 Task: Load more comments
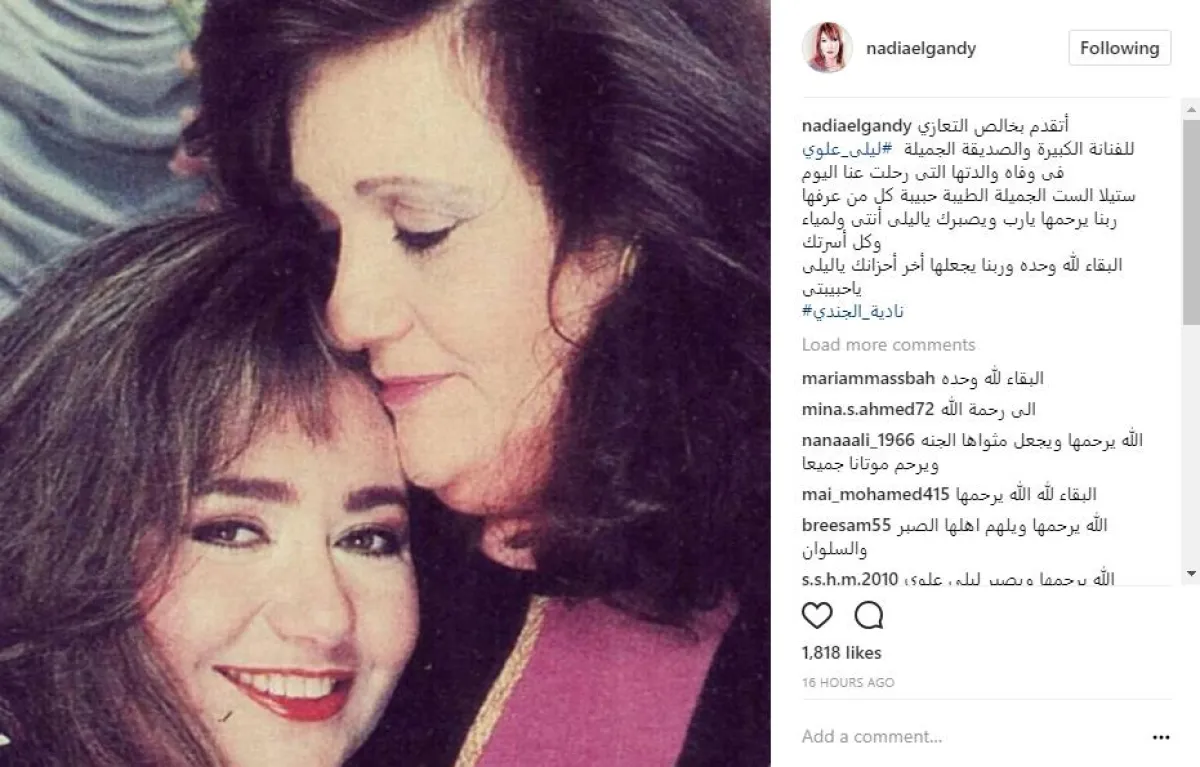888,345
